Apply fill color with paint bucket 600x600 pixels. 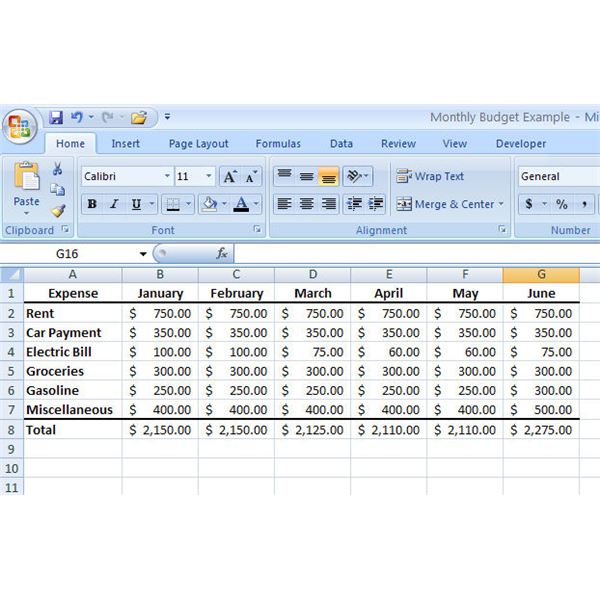[x=210, y=204]
